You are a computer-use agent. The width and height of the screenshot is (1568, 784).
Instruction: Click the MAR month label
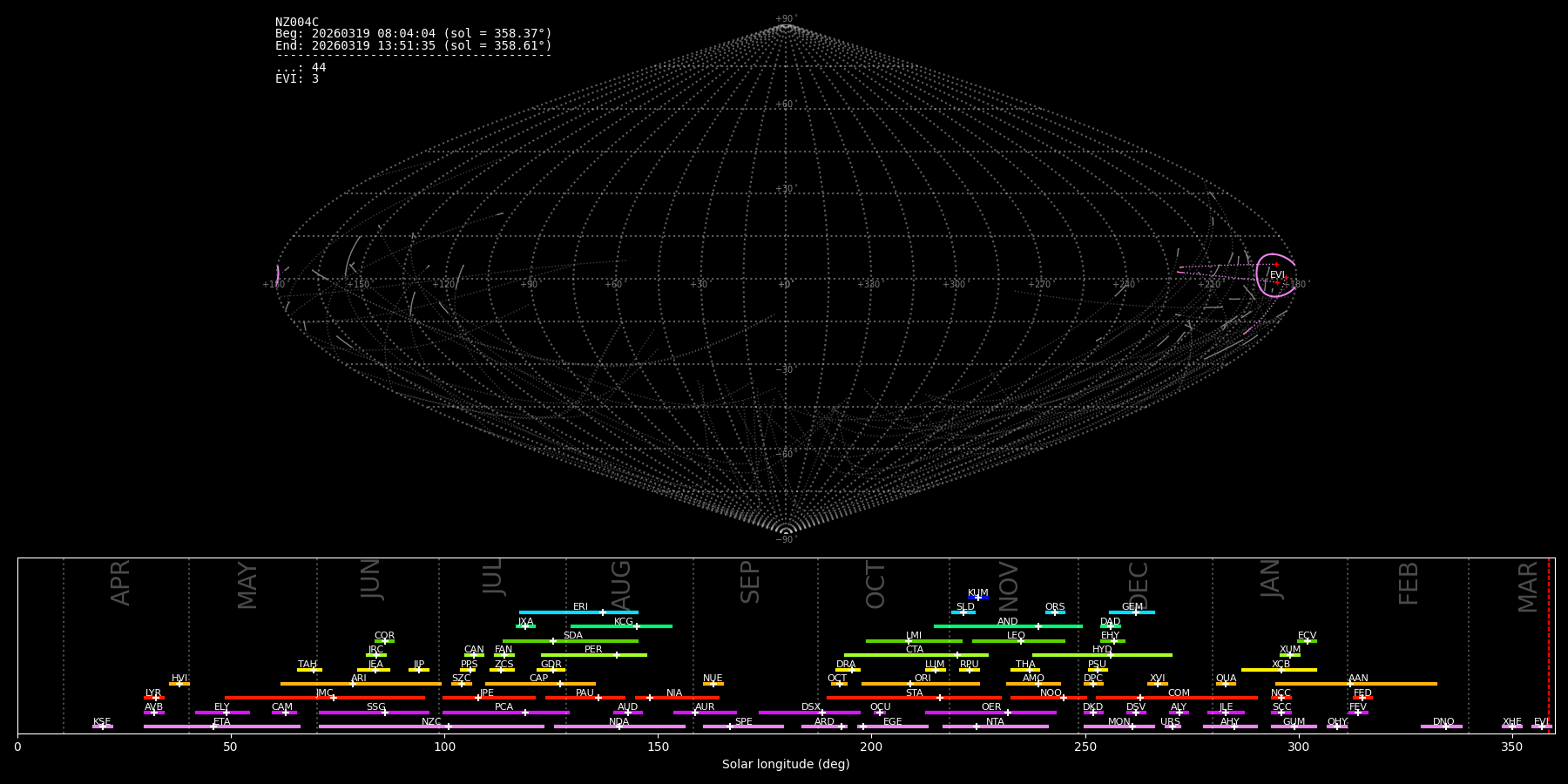click(1528, 587)
